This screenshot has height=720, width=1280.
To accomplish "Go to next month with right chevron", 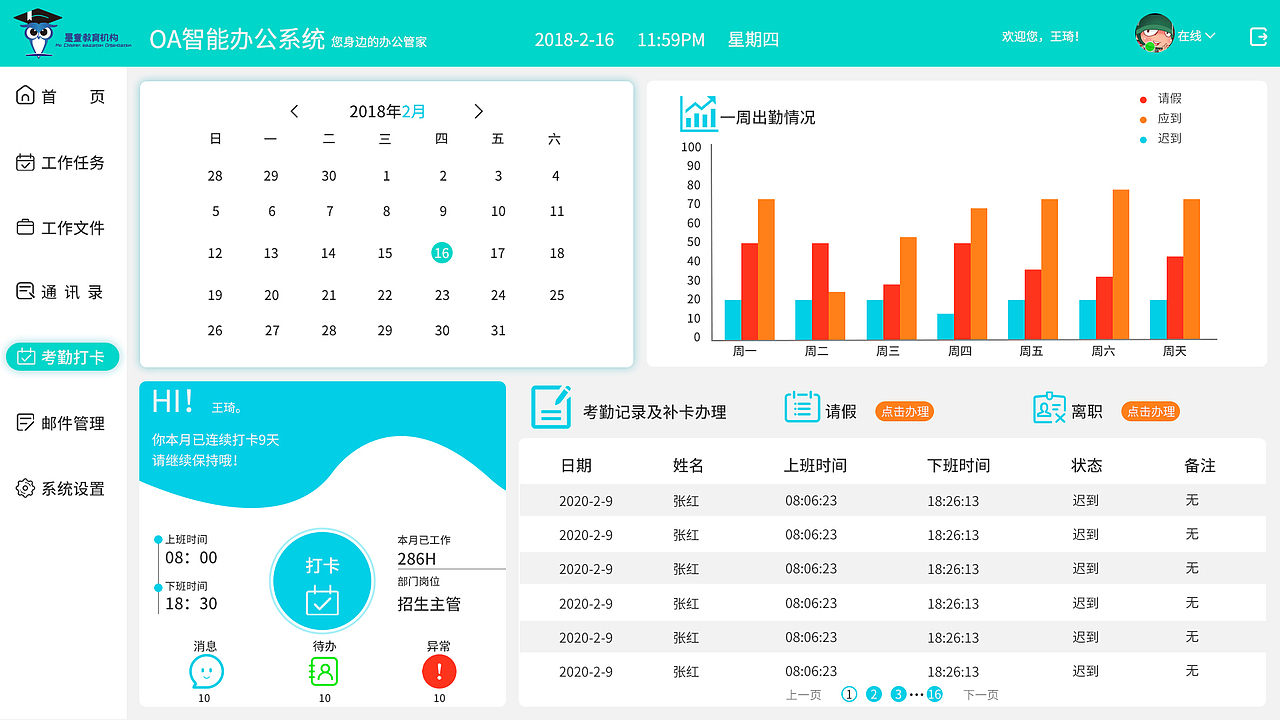I will pyautogui.click(x=478, y=111).
